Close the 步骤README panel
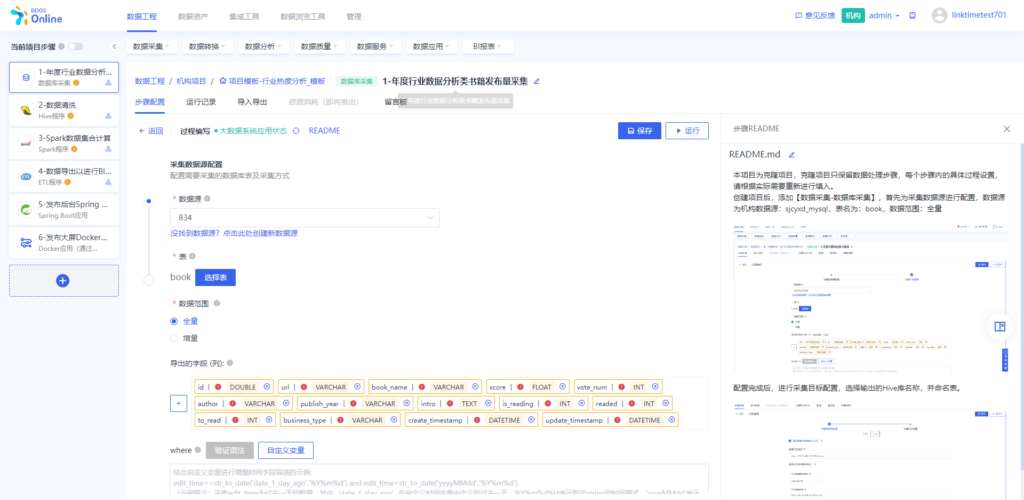 click(x=1006, y=129)
